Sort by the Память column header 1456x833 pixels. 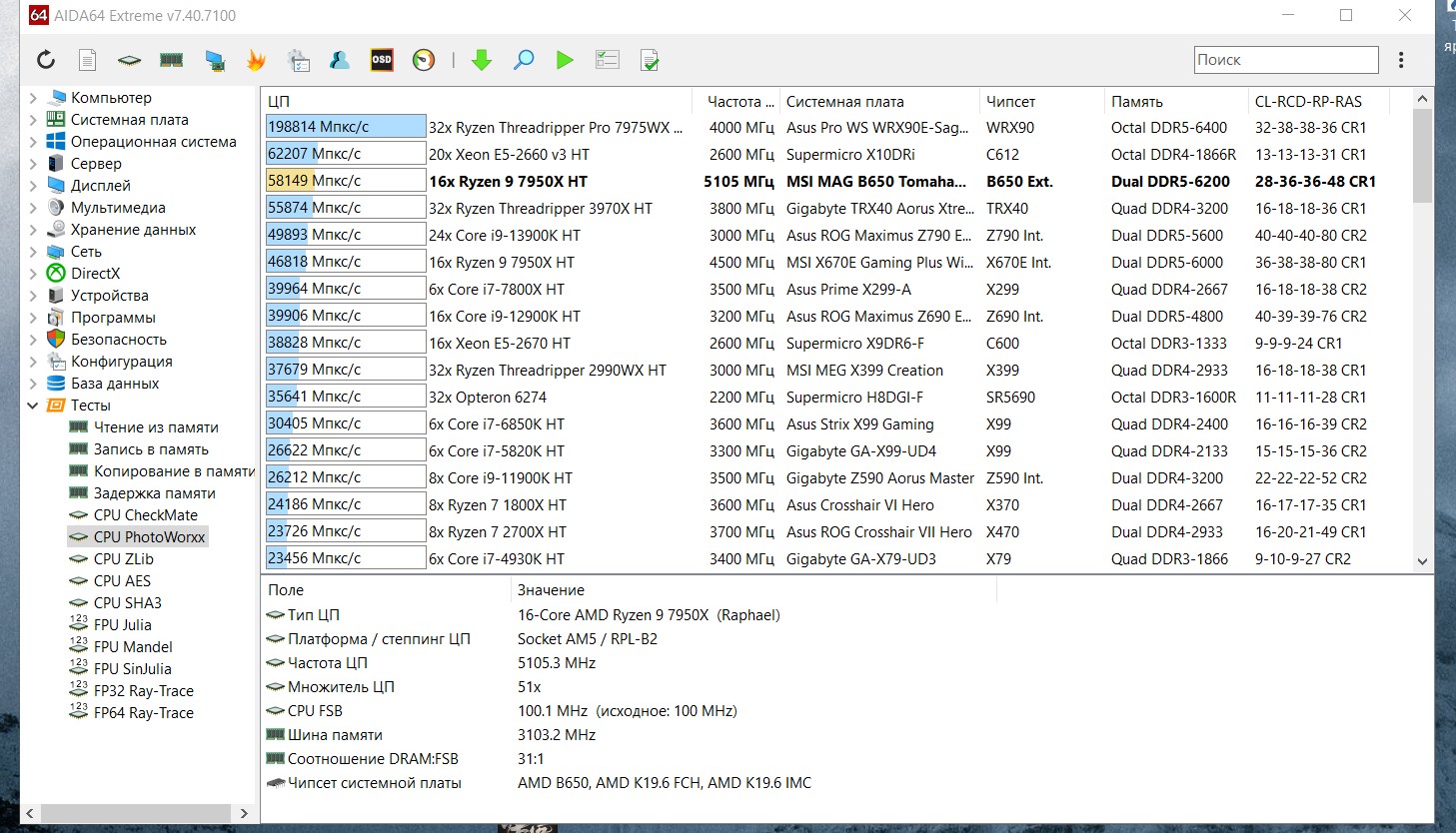pyautogui.click(x=1176, y=101)
